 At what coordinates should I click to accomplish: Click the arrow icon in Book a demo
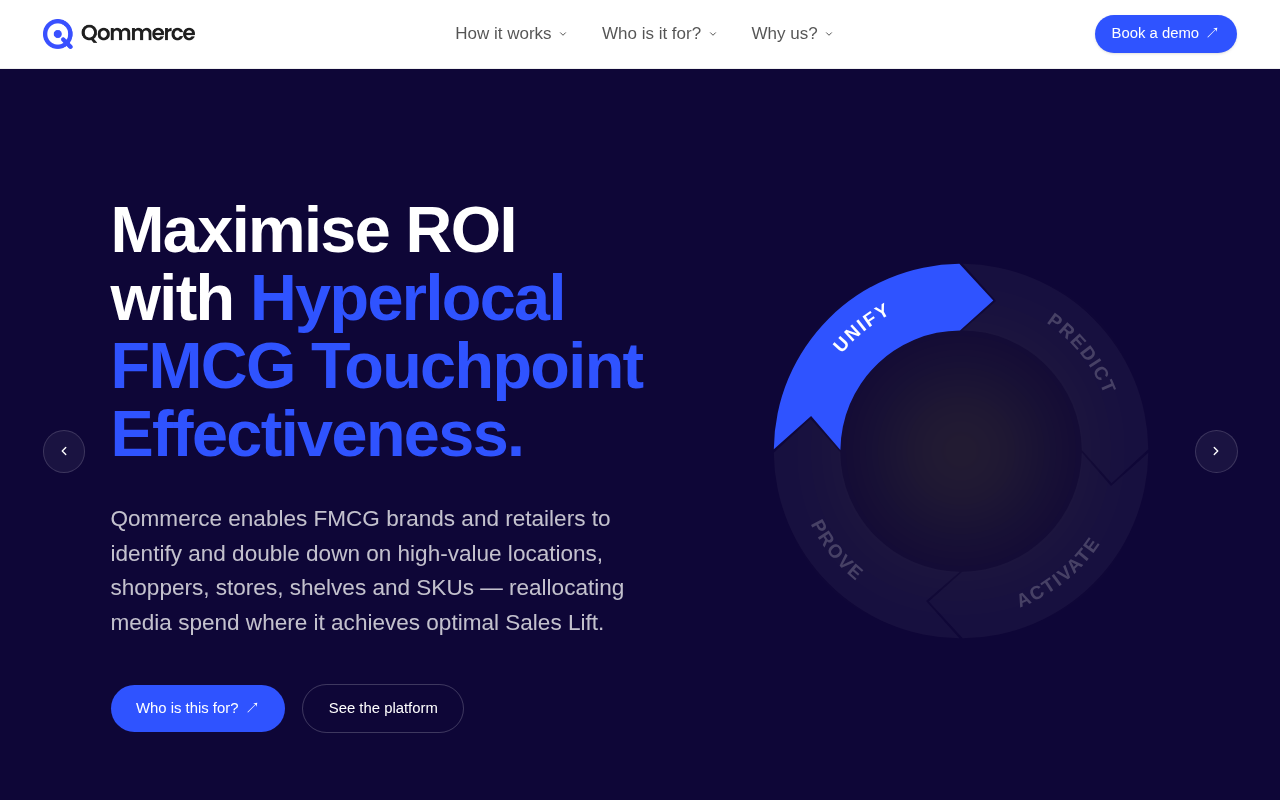tap(1212, 33)
